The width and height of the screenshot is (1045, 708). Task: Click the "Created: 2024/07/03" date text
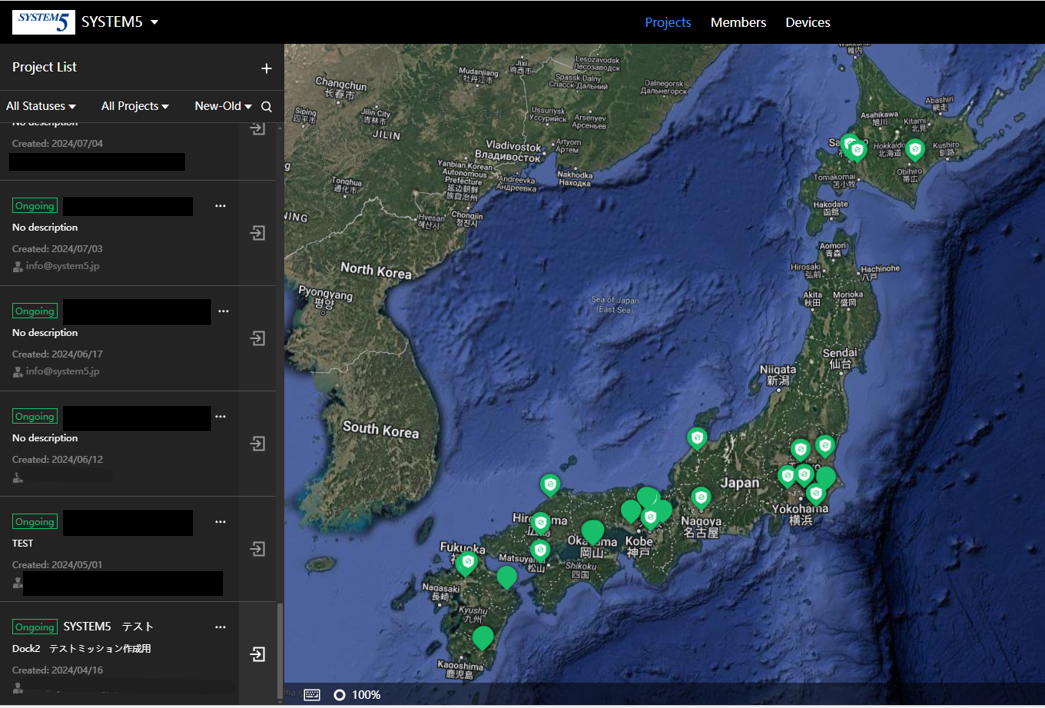click(57, 249)
